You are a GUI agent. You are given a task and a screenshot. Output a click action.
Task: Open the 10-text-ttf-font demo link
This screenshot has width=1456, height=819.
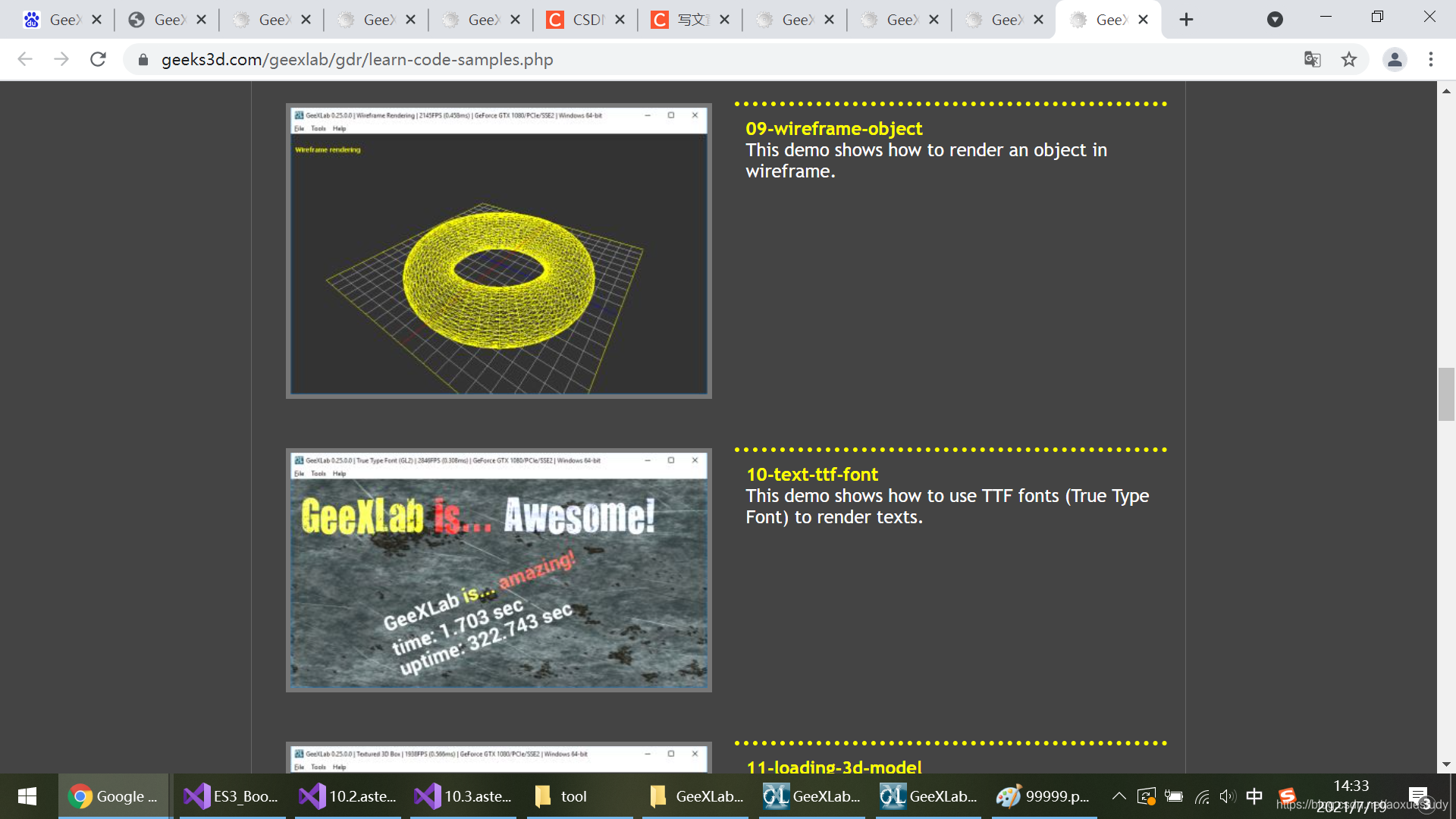pos(811,475)
